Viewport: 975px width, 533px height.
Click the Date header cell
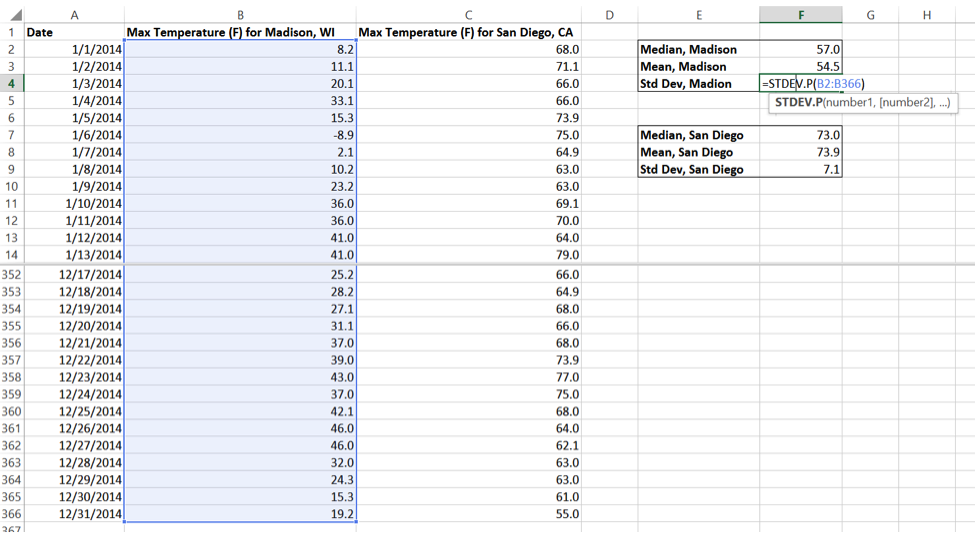[x=75, y=32]
